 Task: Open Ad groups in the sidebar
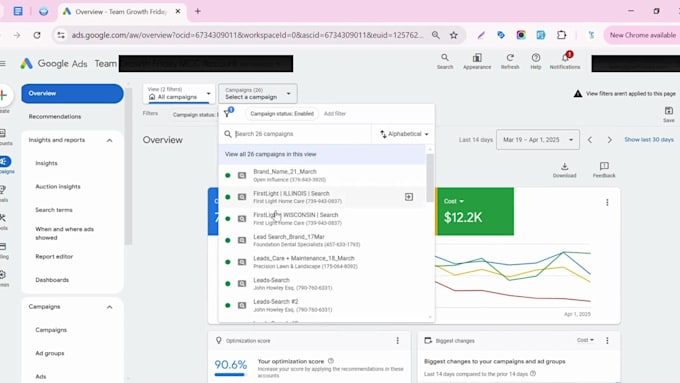click(x=50, y=353)
